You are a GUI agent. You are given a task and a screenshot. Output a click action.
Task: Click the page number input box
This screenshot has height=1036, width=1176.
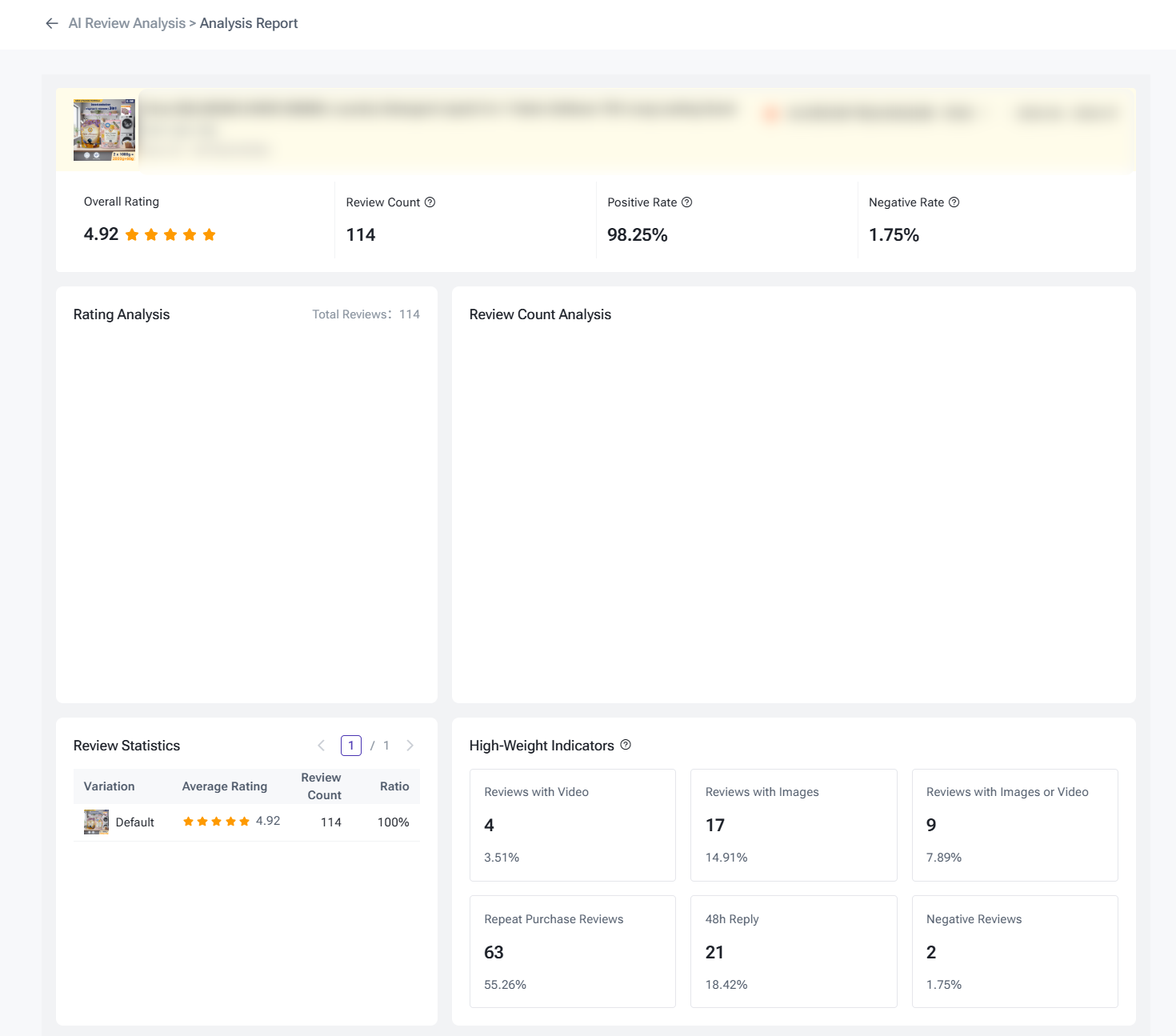tap(351, 746)
